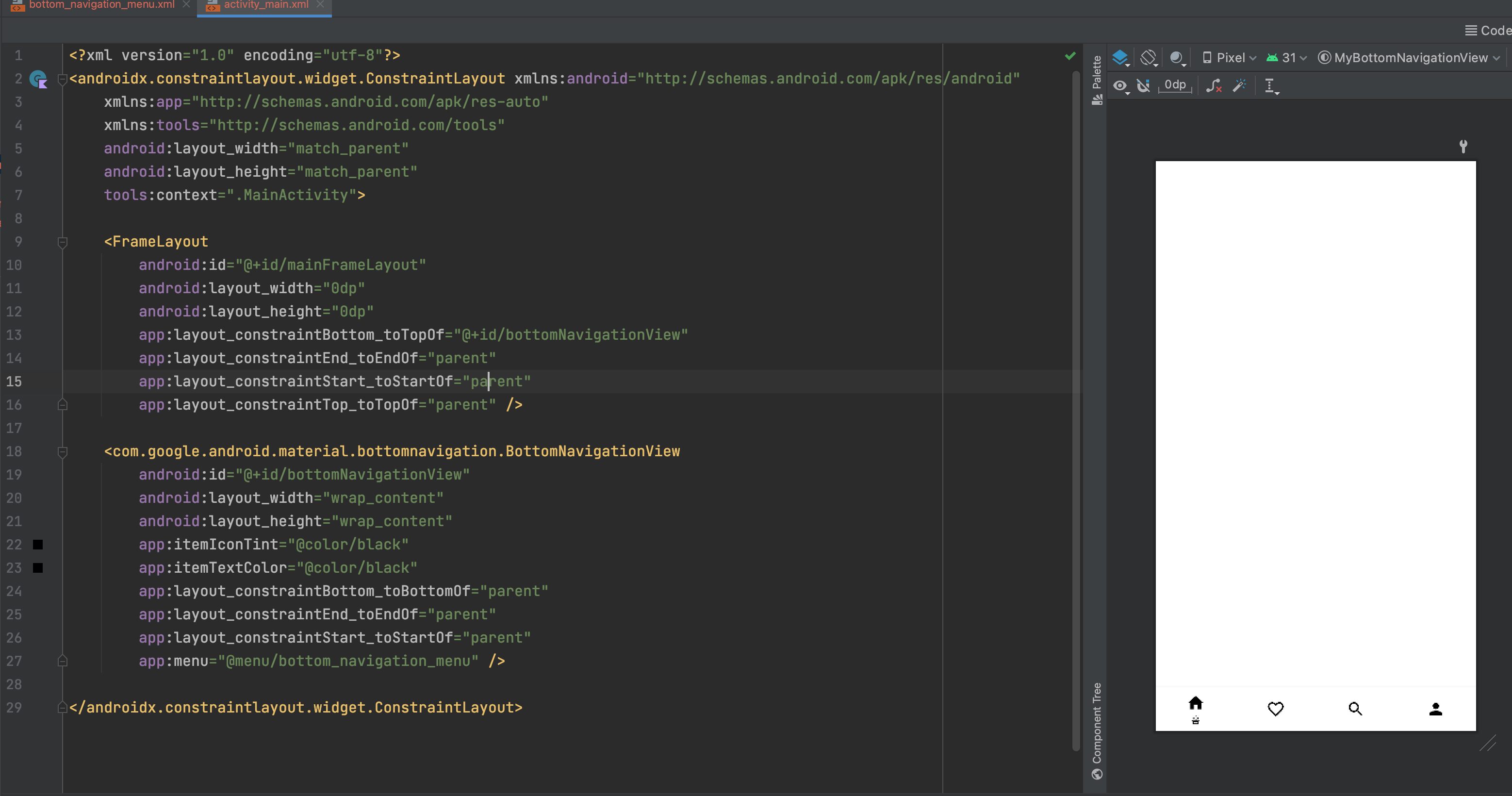Click the night mode icon
1512x796 pixels.
[1176, 58]
